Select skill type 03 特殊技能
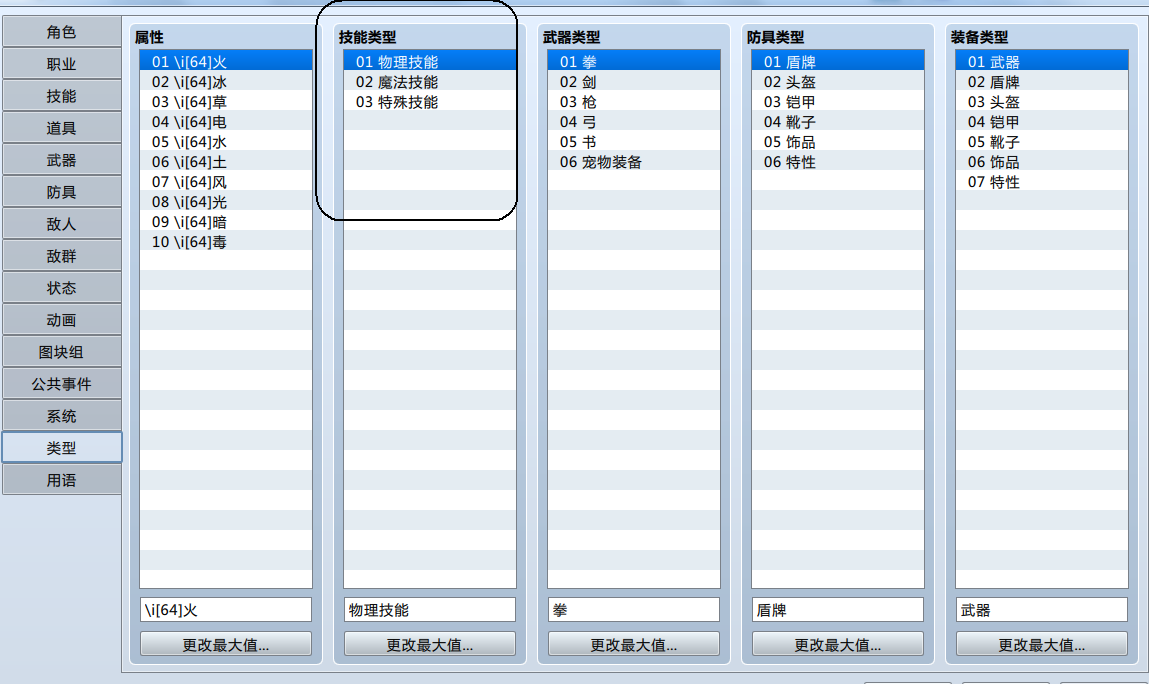Viewport: 1149px width, 684px height. coord(429,101)
